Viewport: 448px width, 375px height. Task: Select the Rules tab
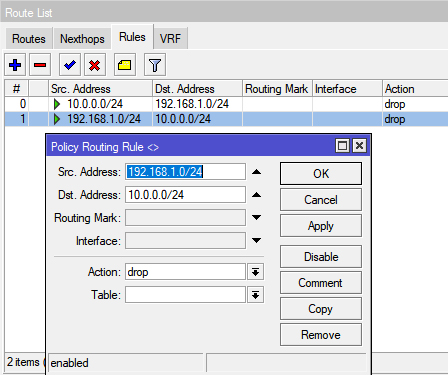coord(132,37)
